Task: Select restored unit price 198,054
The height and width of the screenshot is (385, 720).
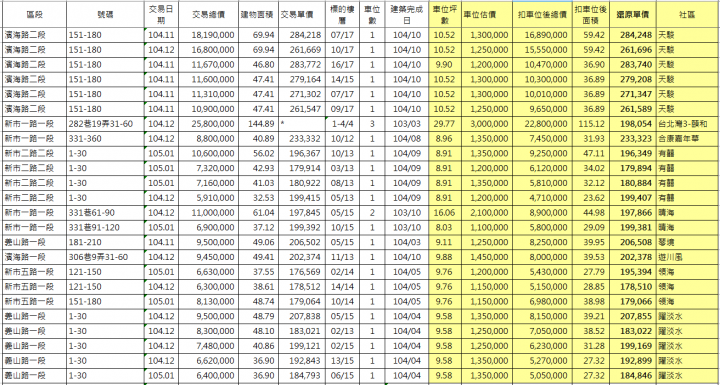Action: [633, 124]
